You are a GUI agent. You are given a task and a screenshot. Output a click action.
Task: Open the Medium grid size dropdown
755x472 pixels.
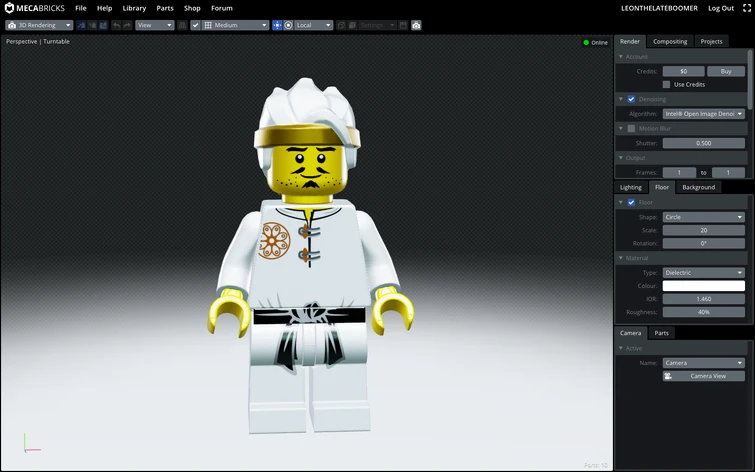click(x=235, y=25)
